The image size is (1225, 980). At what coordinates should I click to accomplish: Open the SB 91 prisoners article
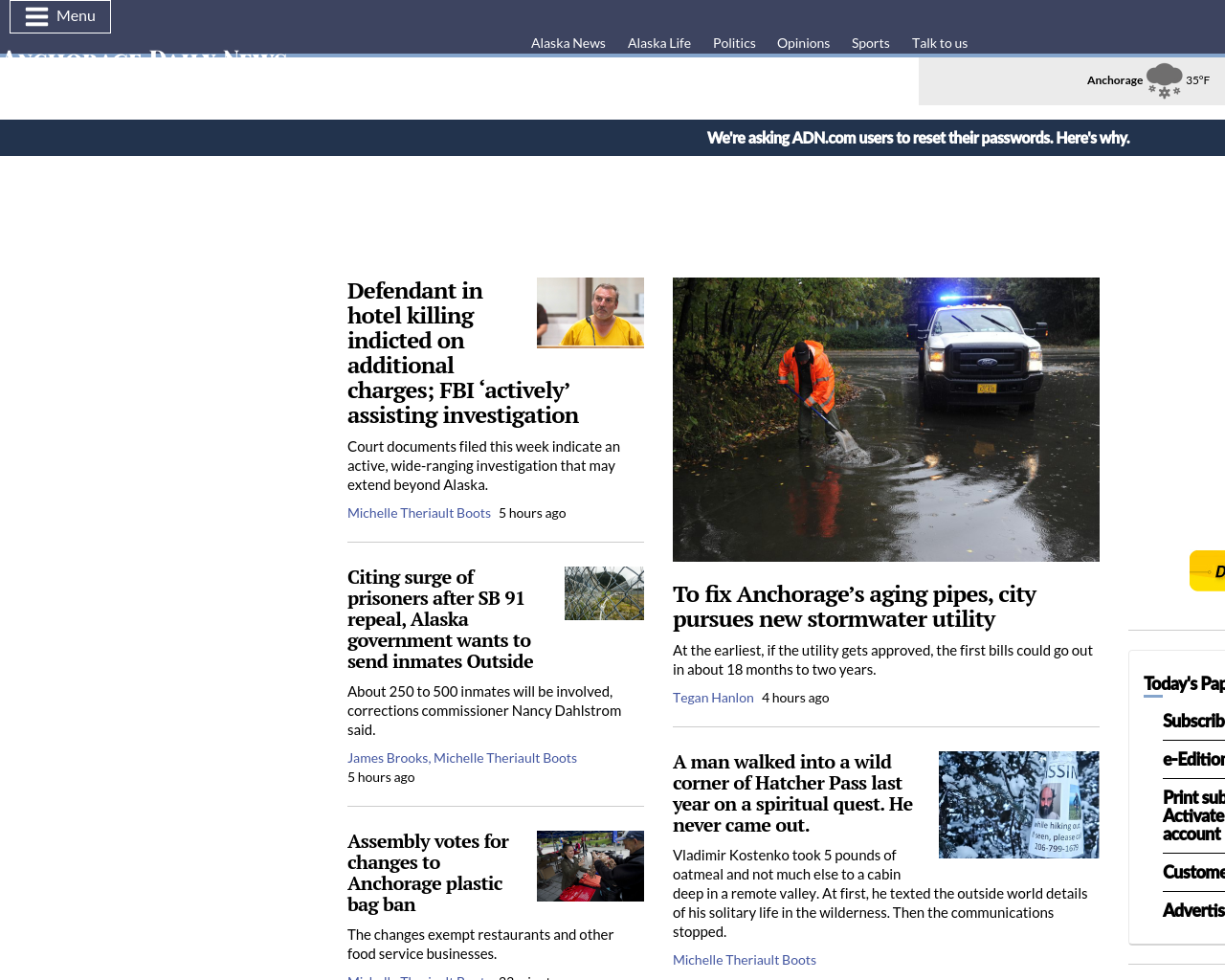pyautogui.click(x=439, y=619)
